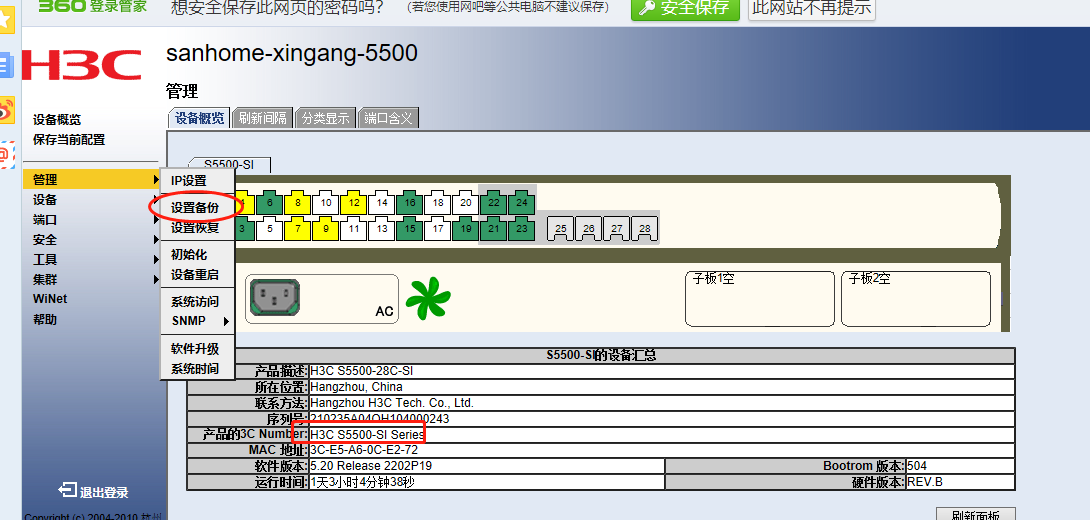Open 帮助 in the left navigation
Image resolution: width=1090 pixels, height=520 pixels.
[45, 320]
